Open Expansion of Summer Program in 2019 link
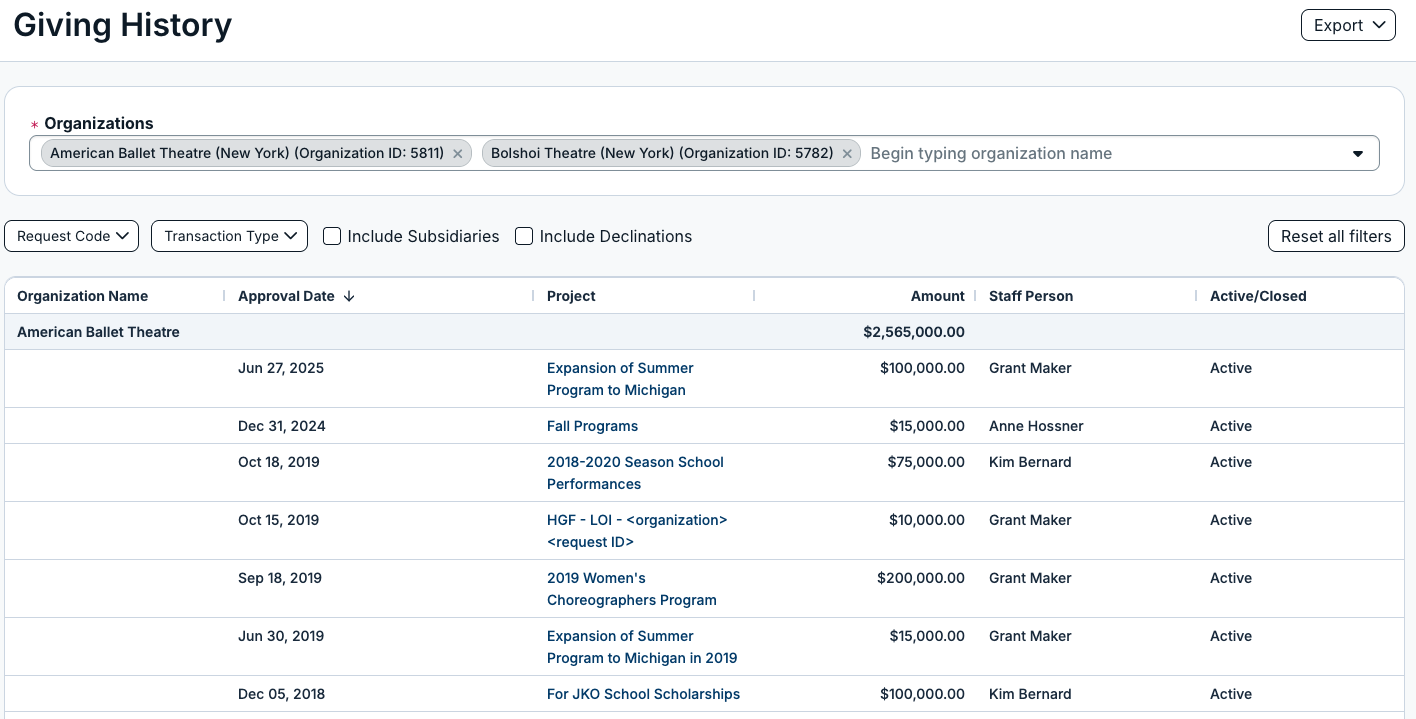 tap(642, 647)
